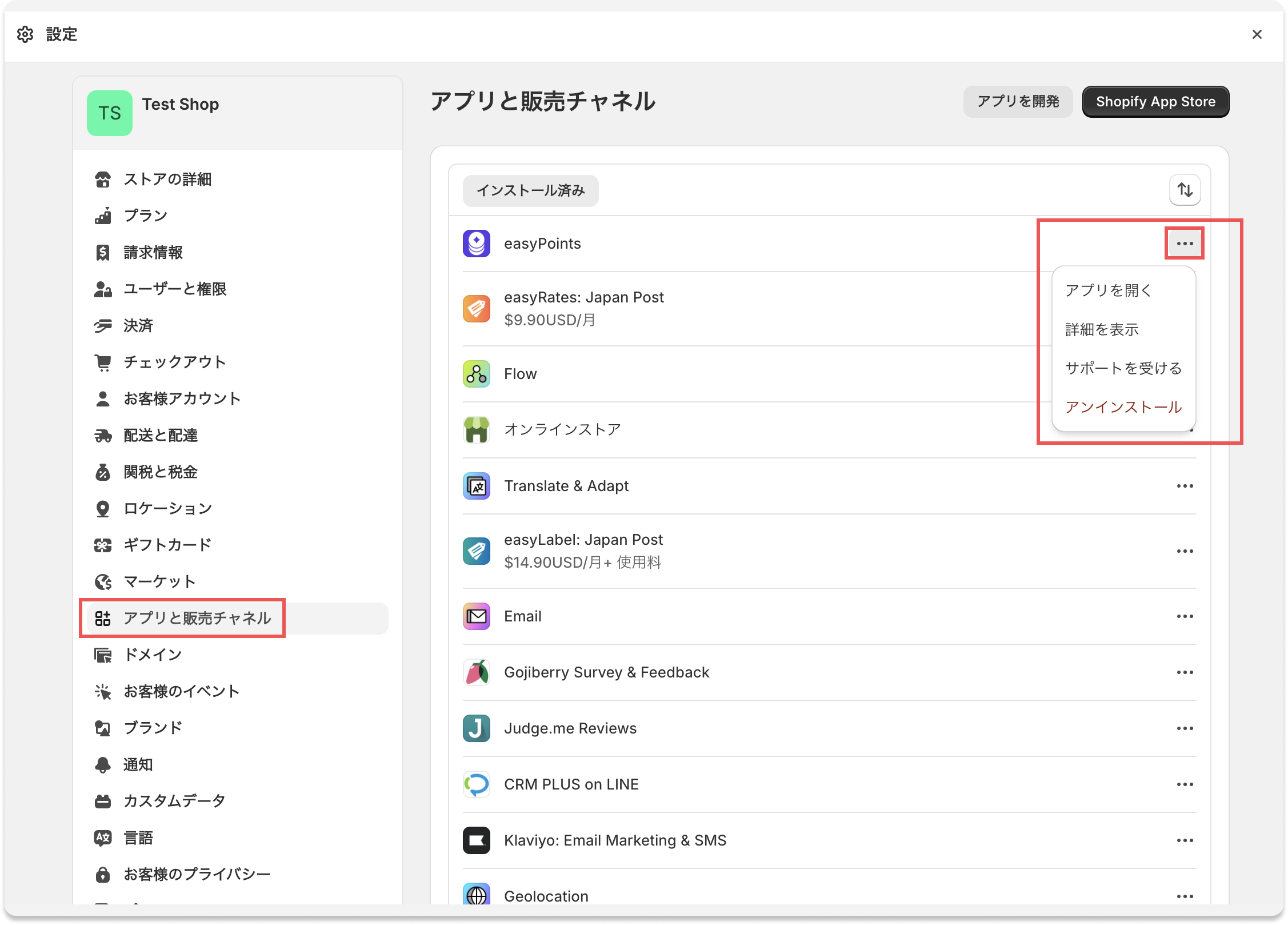Click the Translate & Adapt app icon
The height and width of the screenshot is (925, 1288).
(x=476, y=486)
